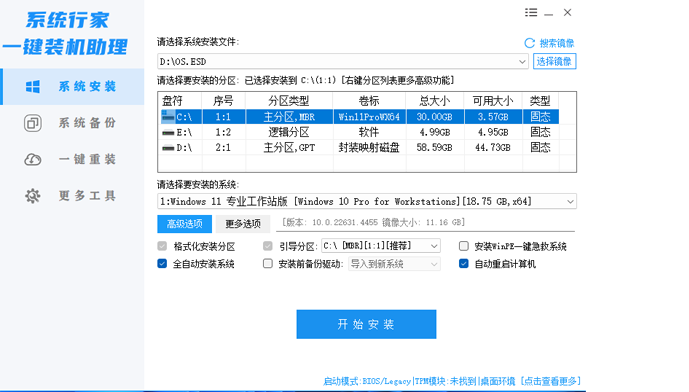Enable 安装WinPE一键急救系统 checkbox

(464, 246)
